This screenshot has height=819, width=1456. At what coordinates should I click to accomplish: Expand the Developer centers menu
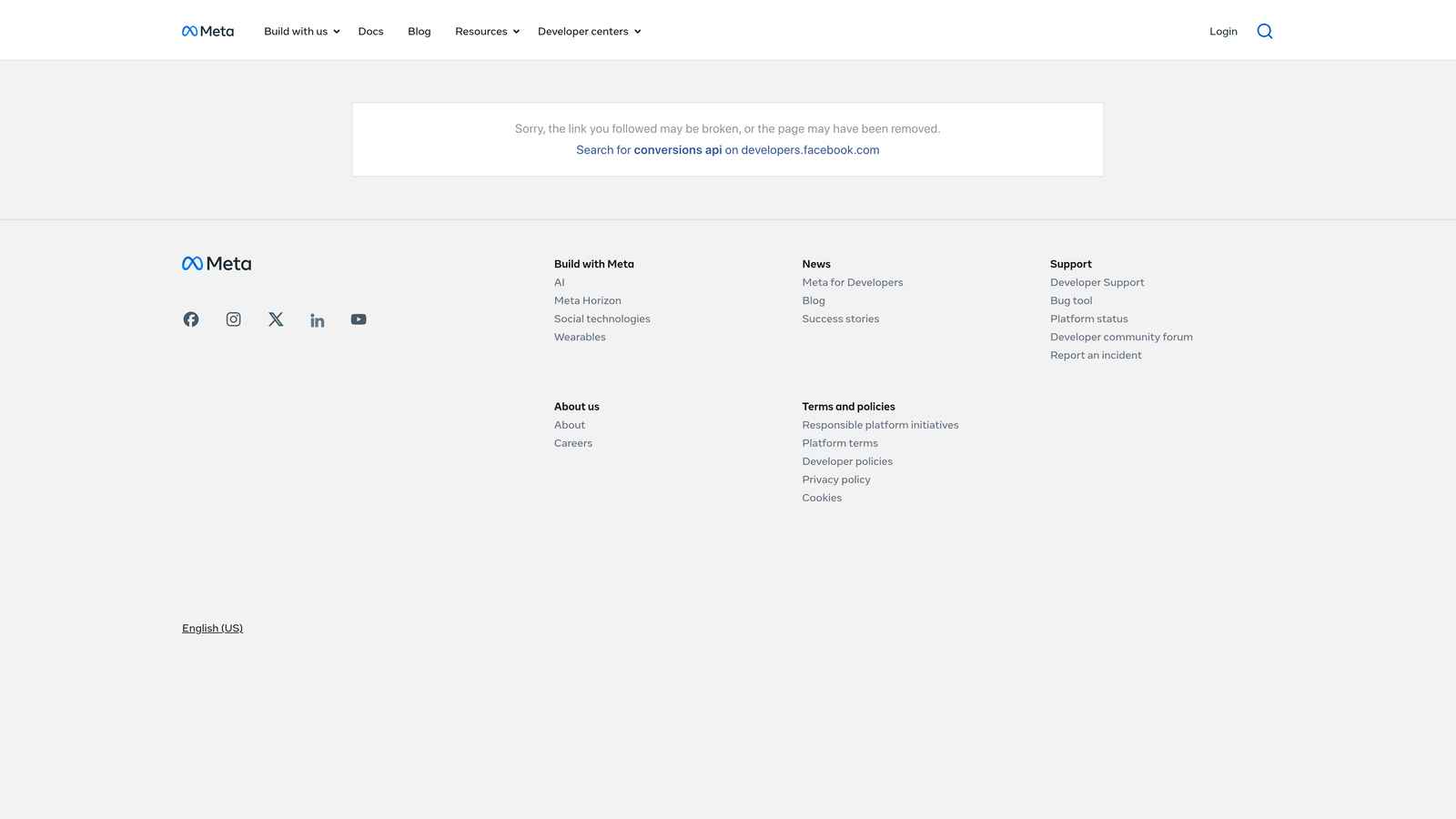[588, 31]
